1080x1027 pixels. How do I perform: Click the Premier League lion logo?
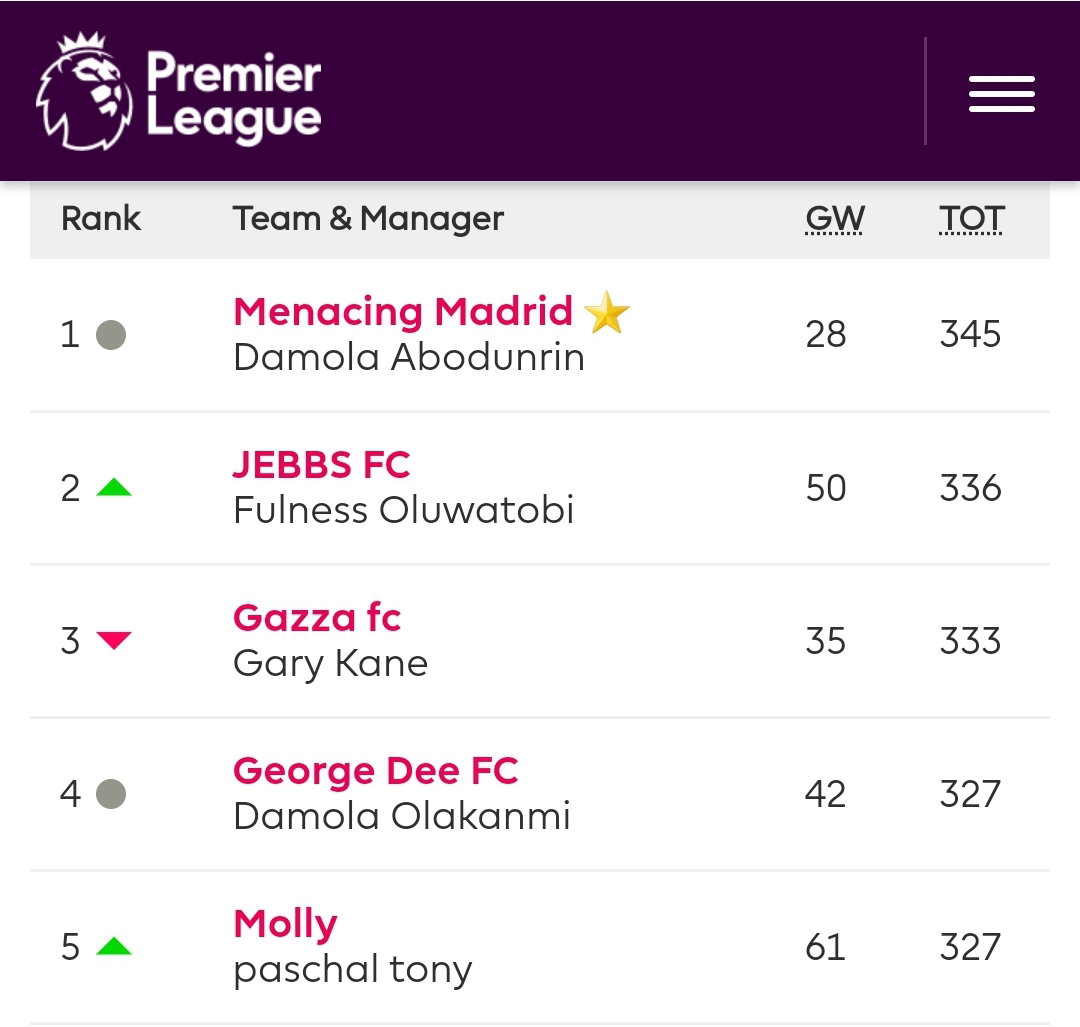[84, 91]
